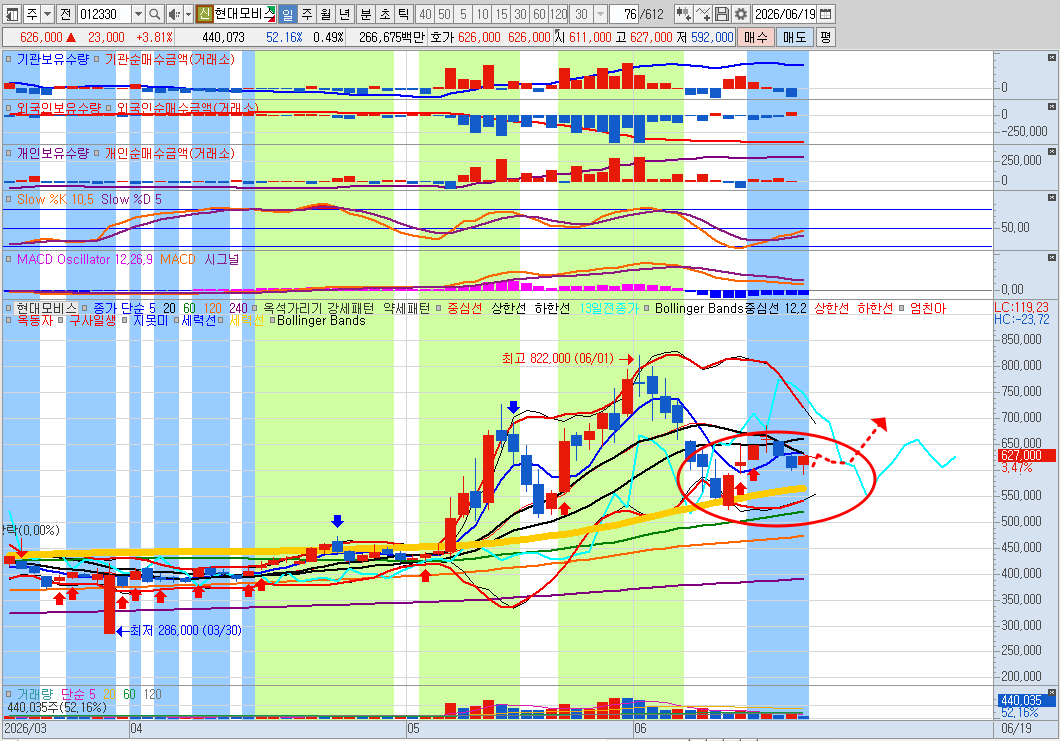Click the 13일전종가 legend label
The image size is (1060, 741).
point(609,308)
